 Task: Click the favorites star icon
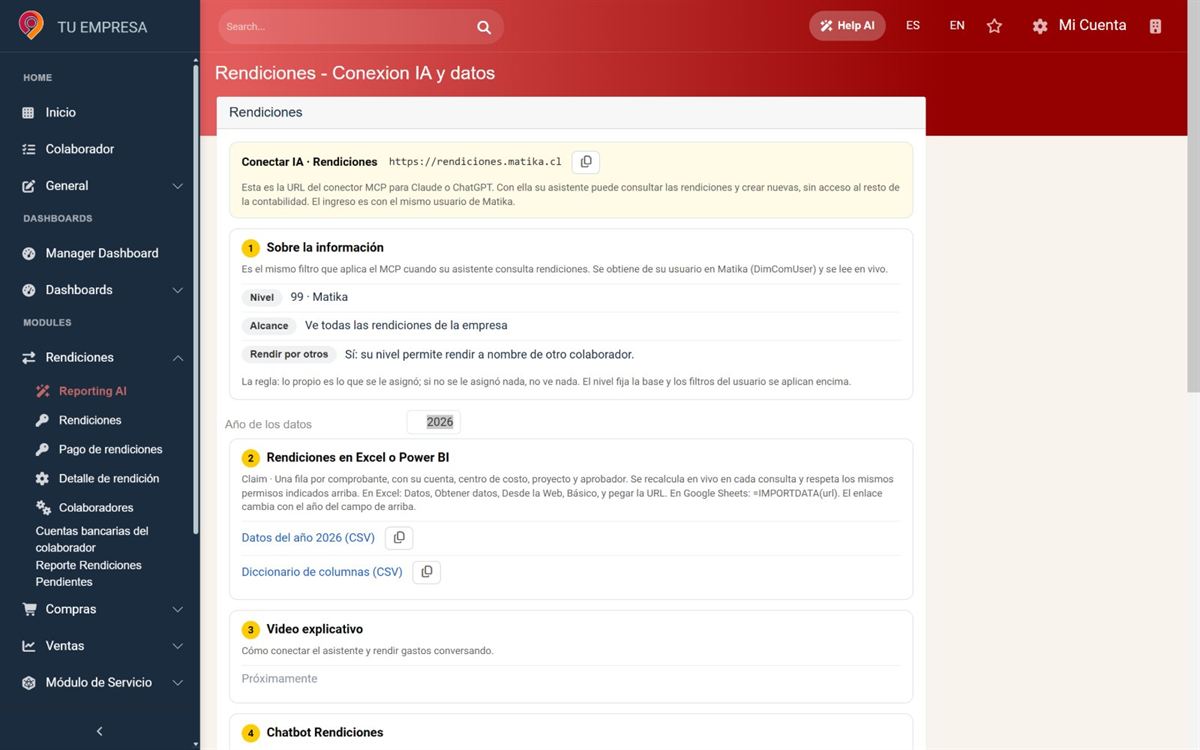[994, 26]
